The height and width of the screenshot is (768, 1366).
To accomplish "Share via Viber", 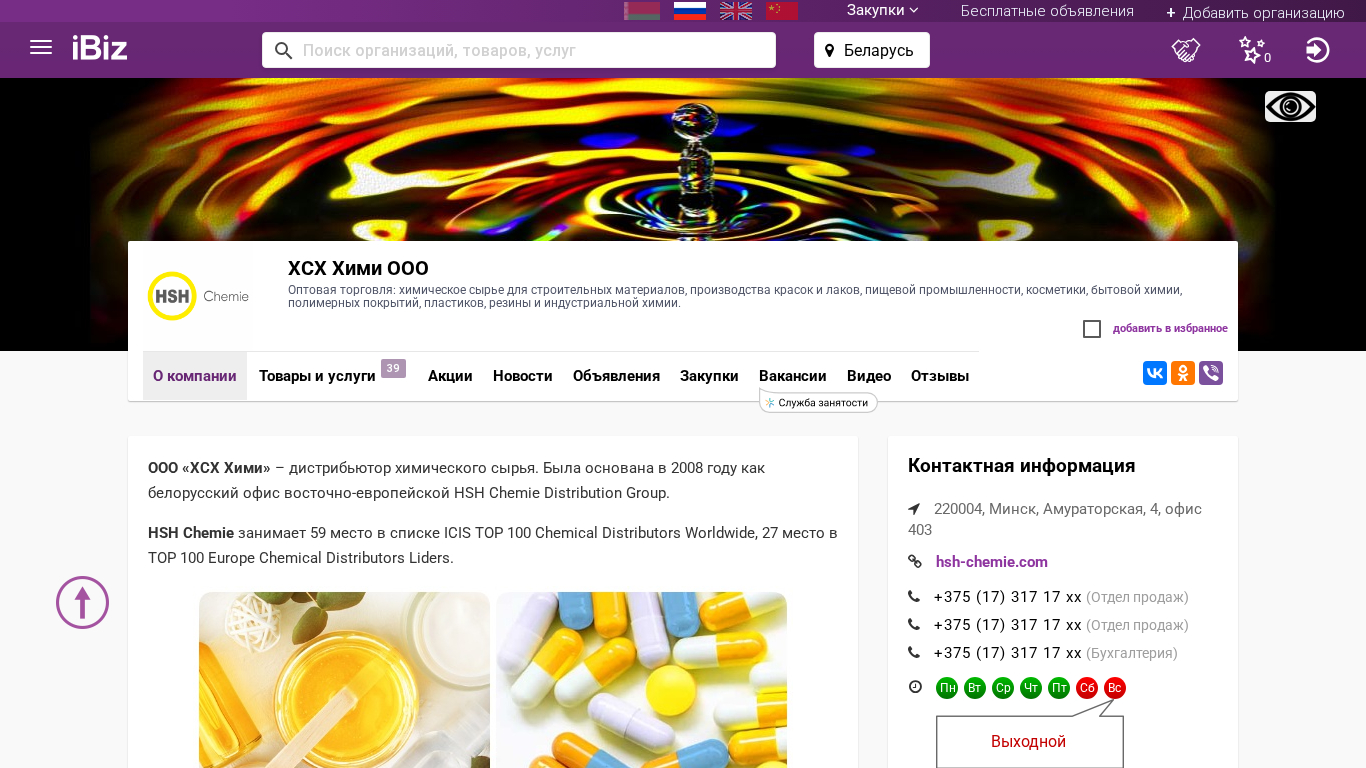I will [x=1211, y=373].
